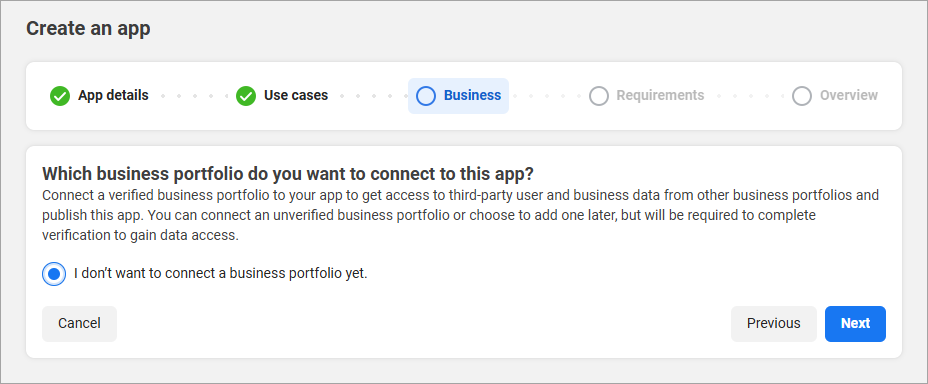Viewport: 928px width, 384px height.
Task: Click the "Create an app" page heading
Action: coord(88,28)
